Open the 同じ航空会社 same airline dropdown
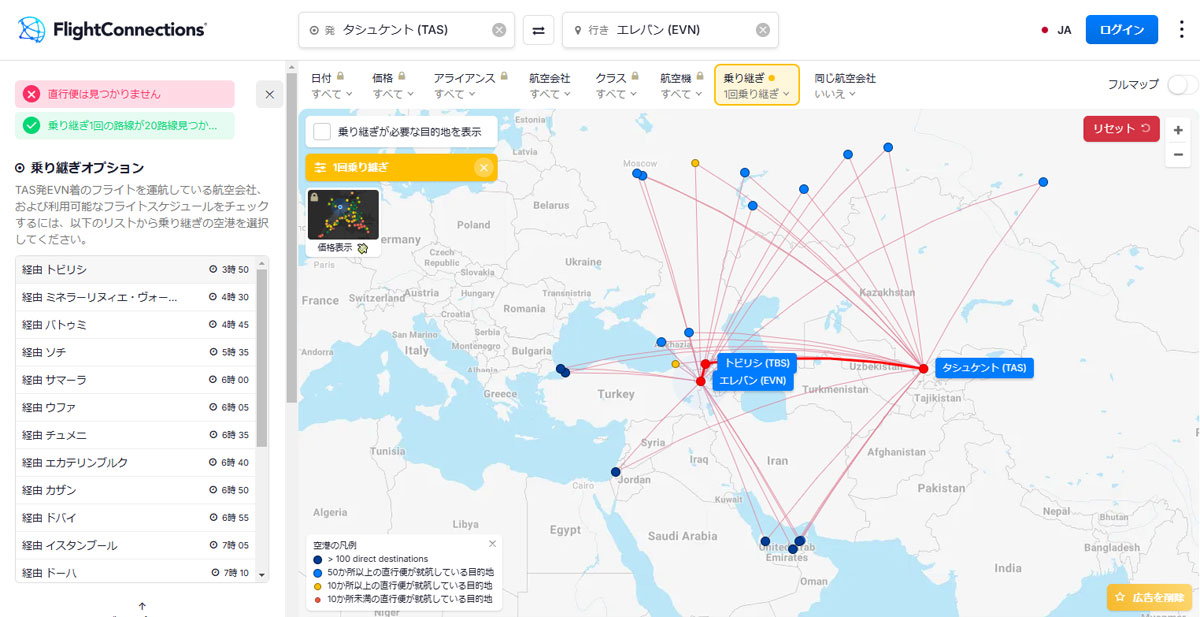Viewport: 1200px width, 617px height. pos(845,85)
